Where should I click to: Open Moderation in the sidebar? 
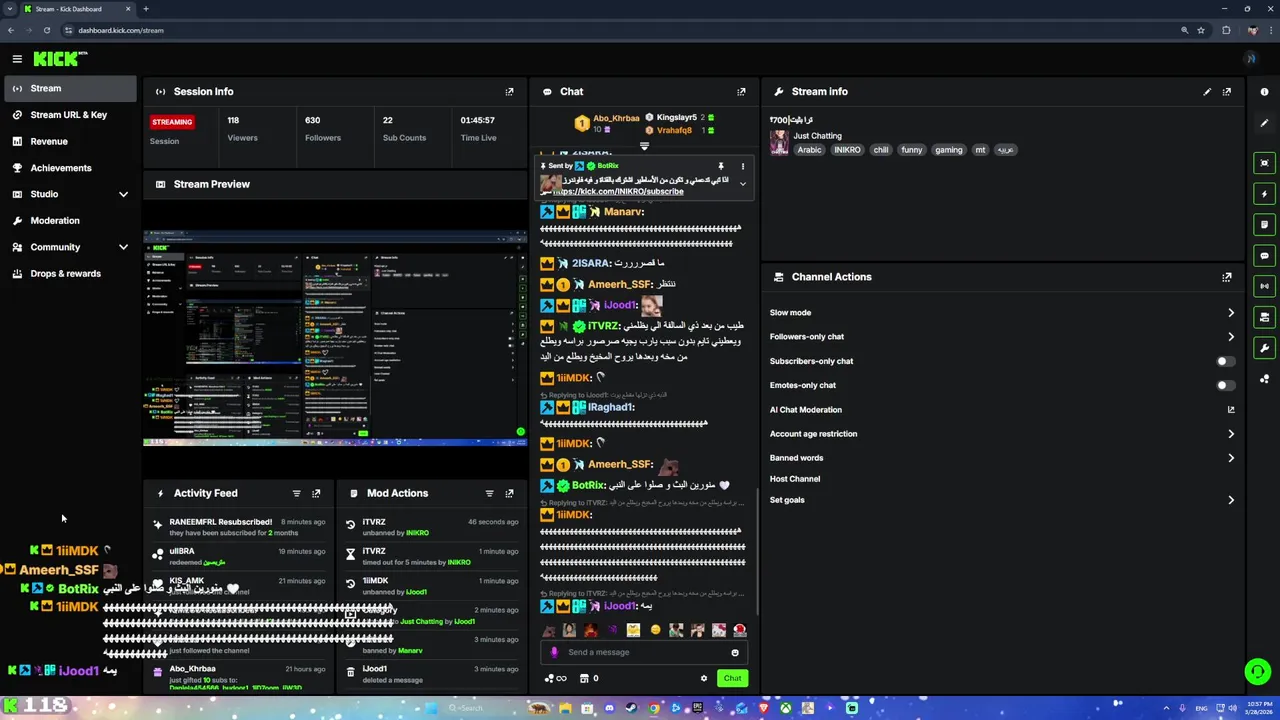coord(54,221)
